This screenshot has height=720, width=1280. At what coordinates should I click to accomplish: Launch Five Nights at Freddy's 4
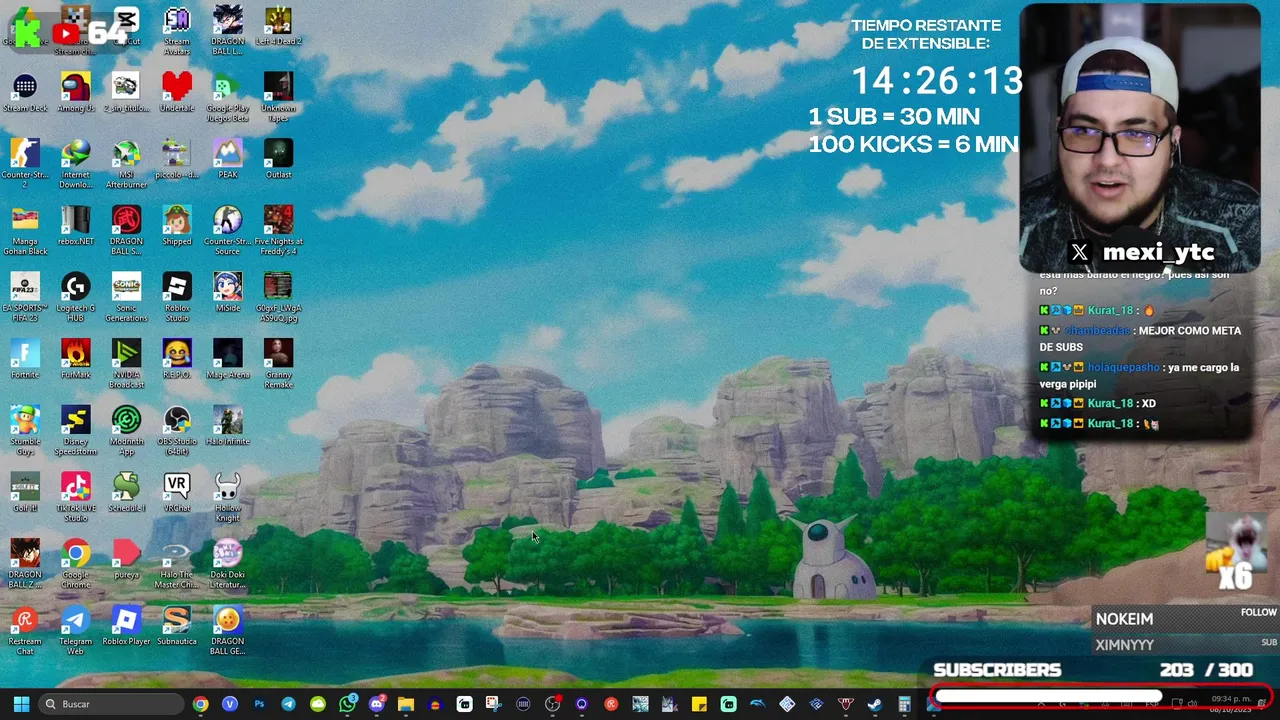click(278, 231)
